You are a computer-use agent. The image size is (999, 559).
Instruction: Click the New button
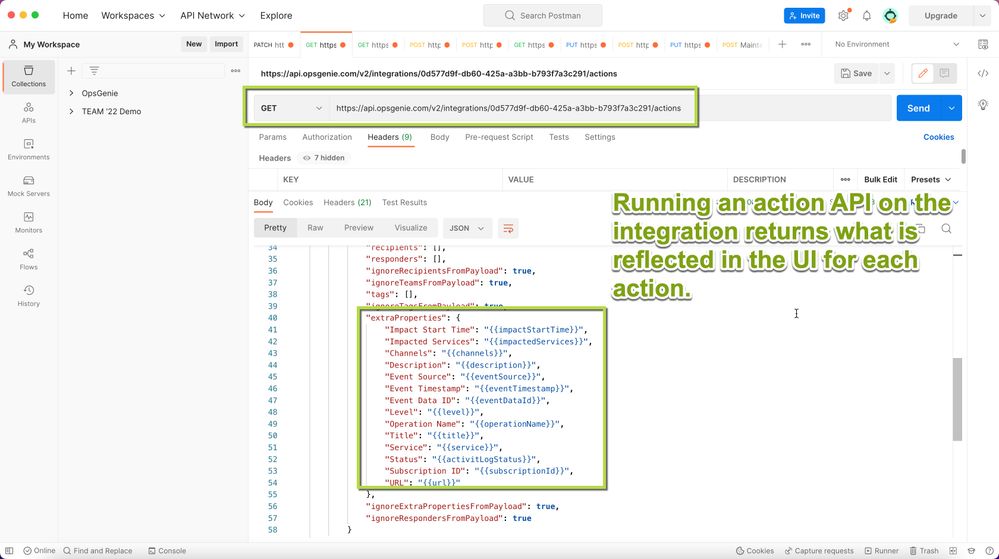point(194,44)
